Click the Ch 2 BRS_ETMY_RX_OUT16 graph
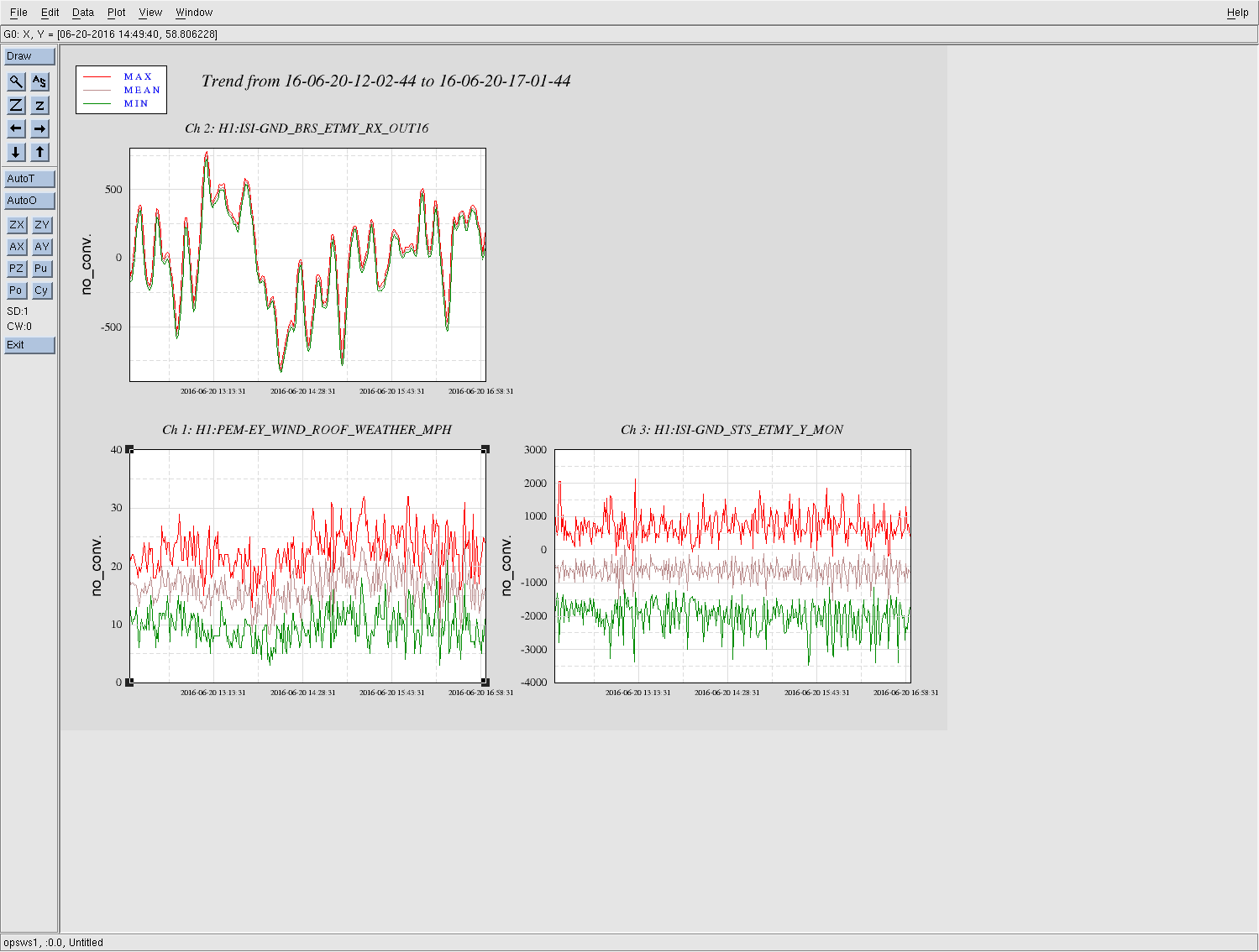The image size is (1259, 952). [307, 264]
